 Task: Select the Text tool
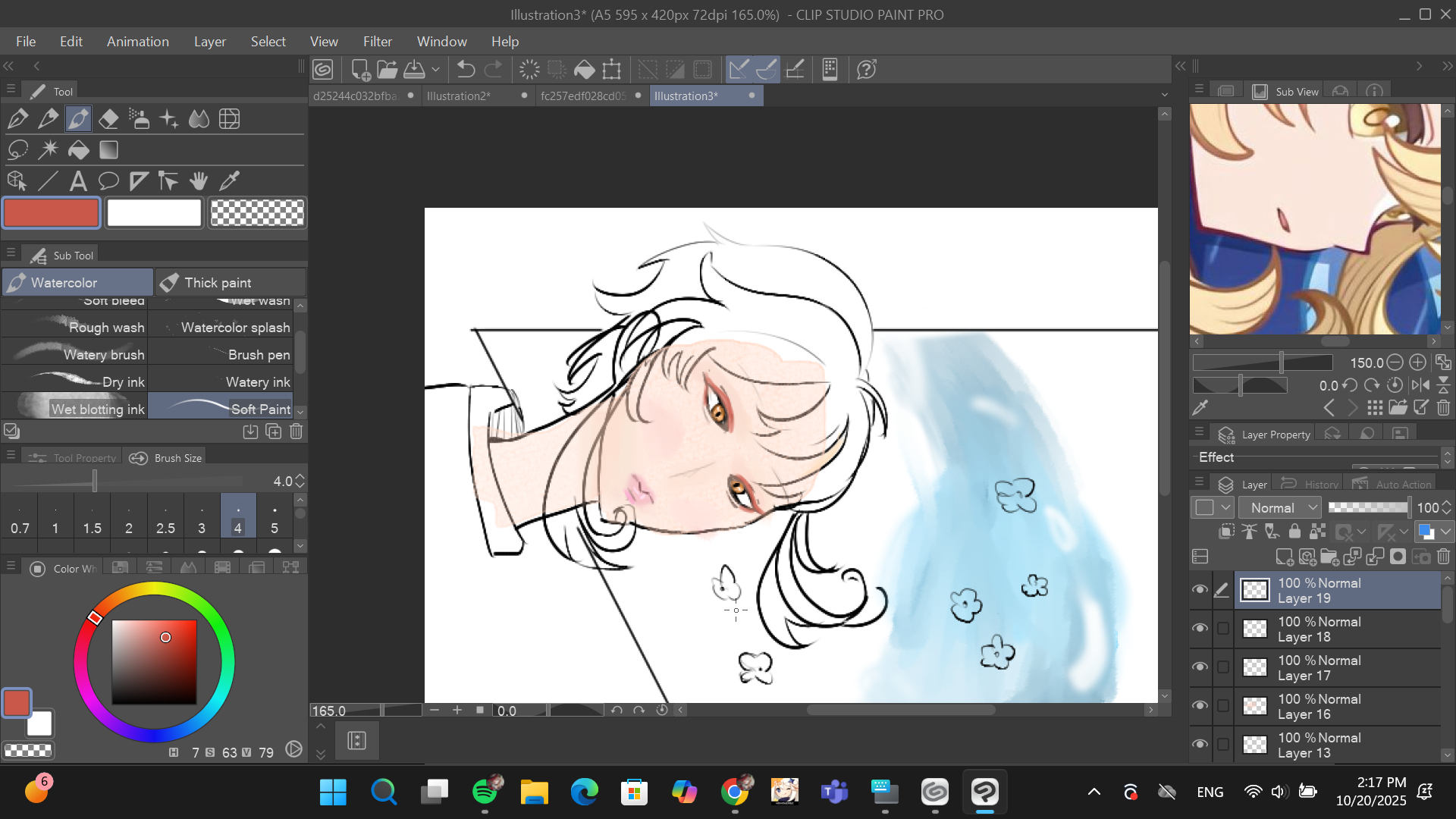(x=77, y=181)
